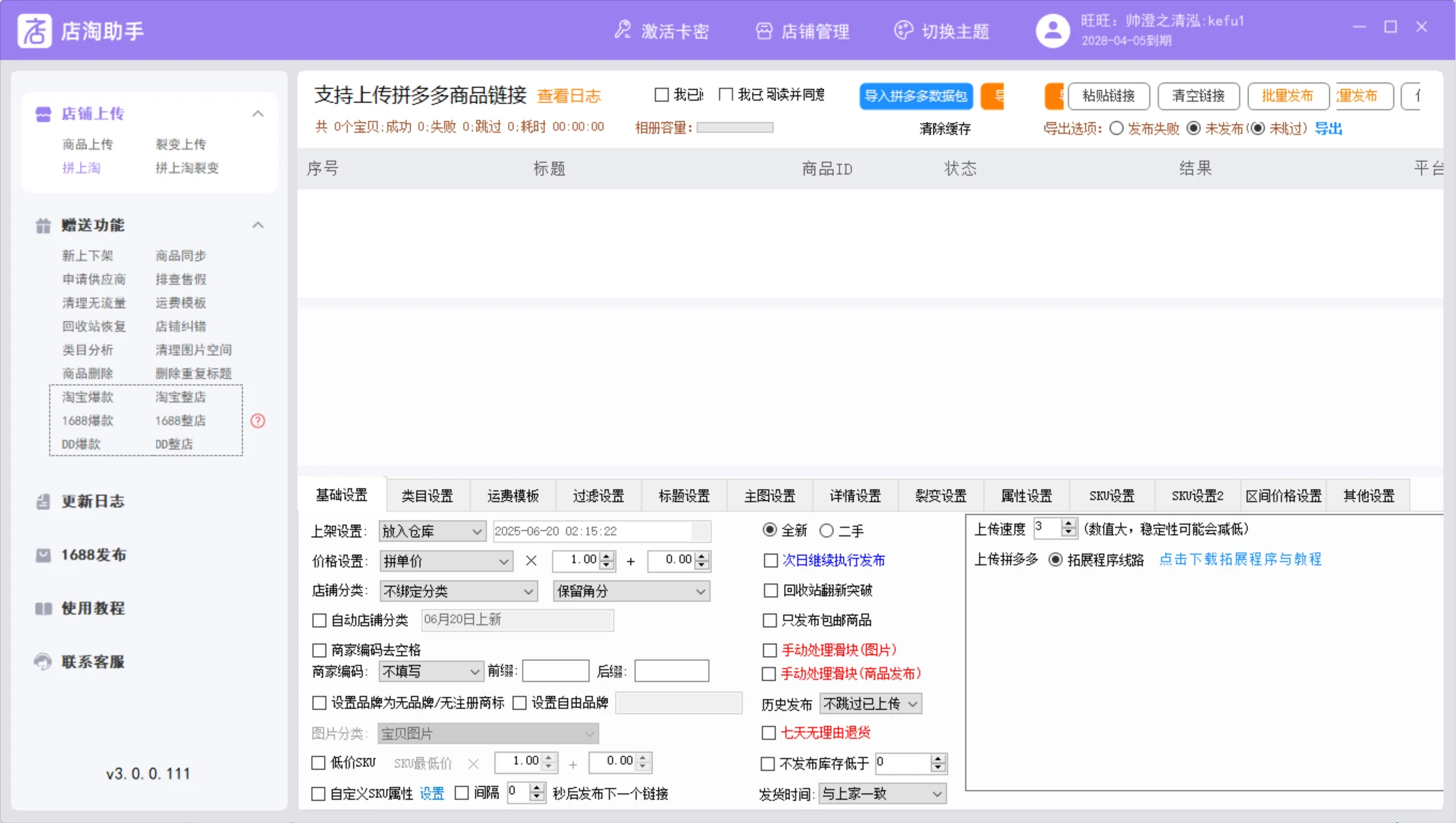Open the 商家编码 dropdown 不填写

click(432, 672)
